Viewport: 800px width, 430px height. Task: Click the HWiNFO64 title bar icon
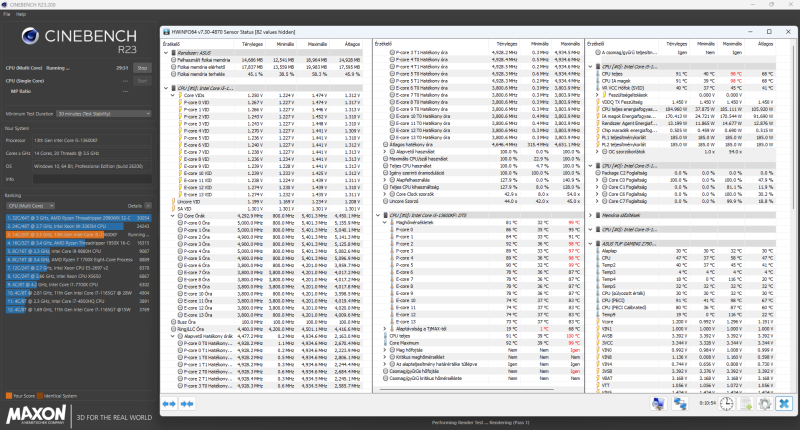166,32
